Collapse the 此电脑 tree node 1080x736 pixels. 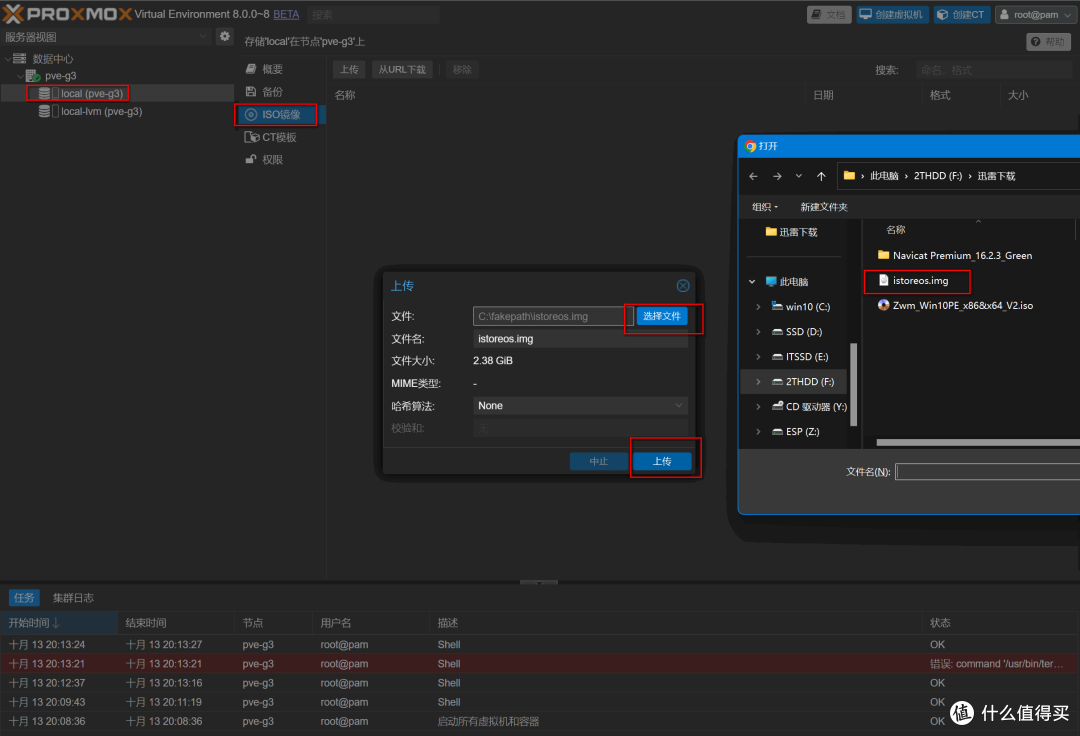pyautogui.click(x=752, y=282)
